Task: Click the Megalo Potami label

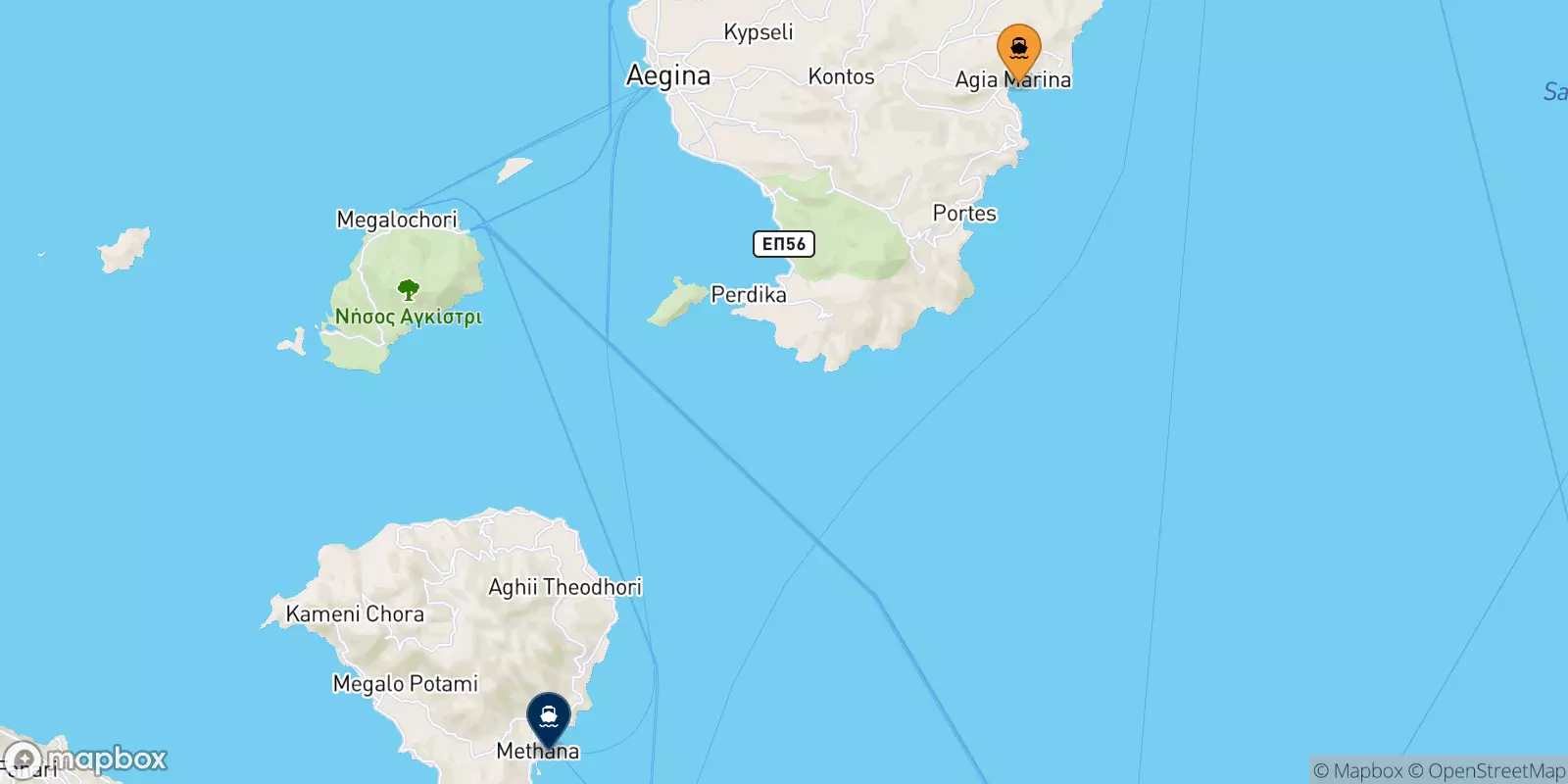Action: (406, 684)
